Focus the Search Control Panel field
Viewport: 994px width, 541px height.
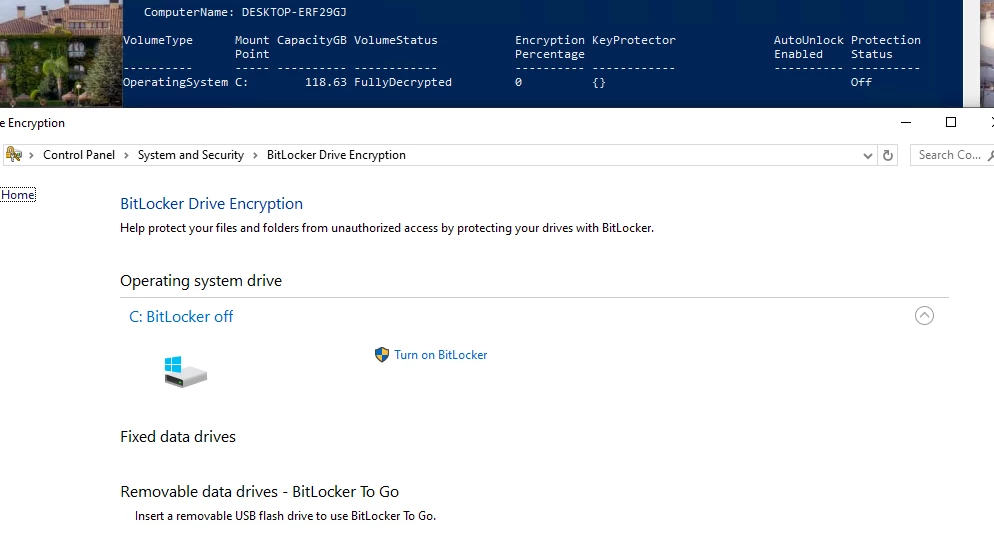pos(952,155)
